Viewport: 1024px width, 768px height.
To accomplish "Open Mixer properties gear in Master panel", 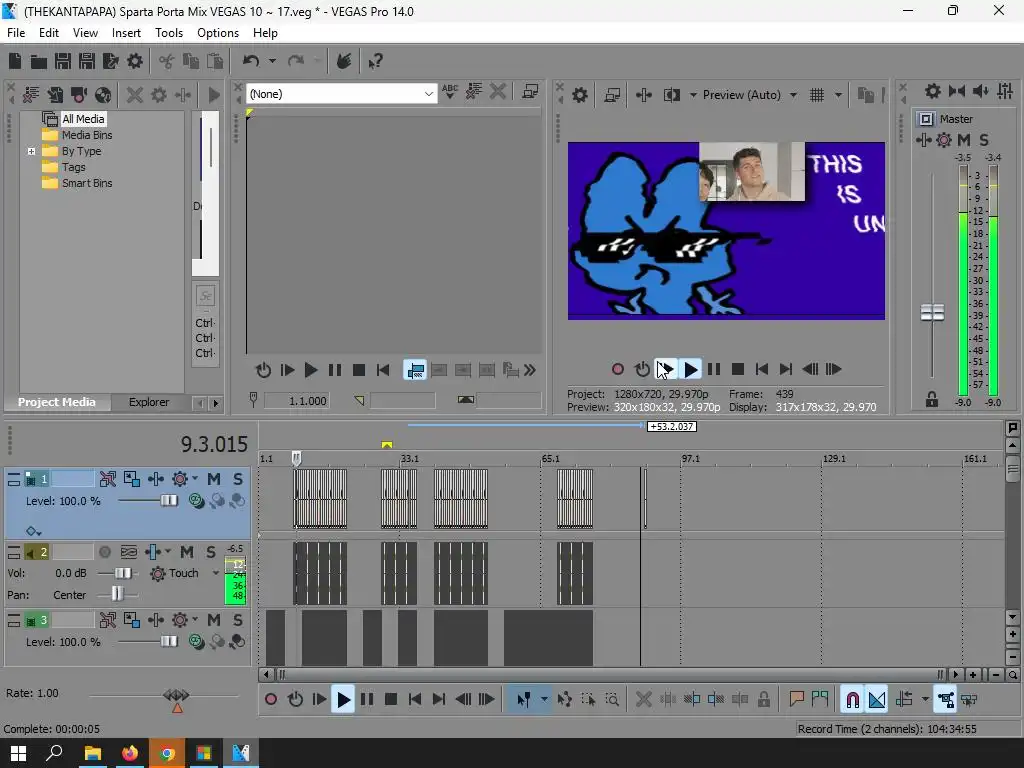I will 933,91.
